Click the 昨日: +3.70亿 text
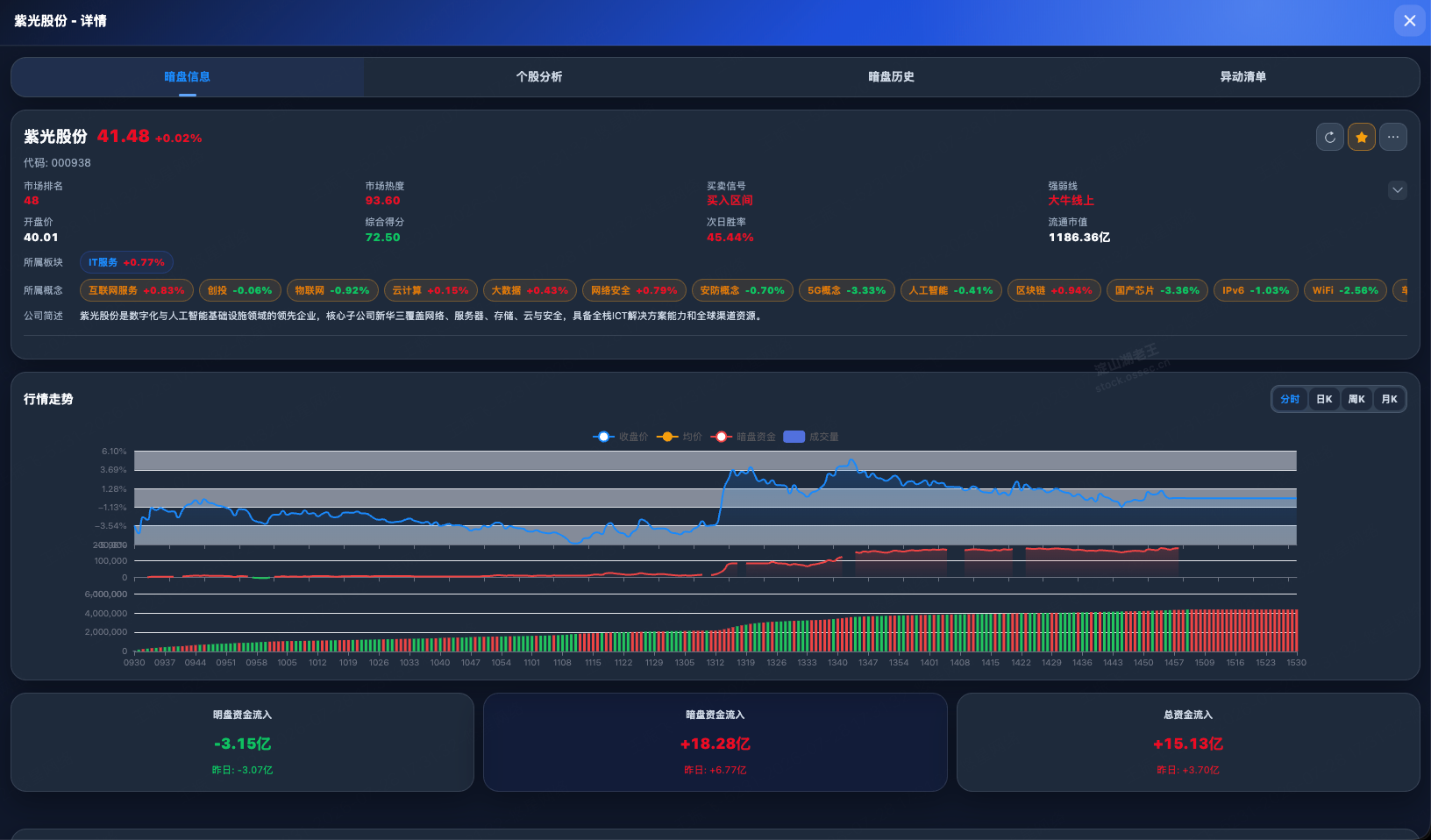The height and width of the screenshot is (840, 1431). point(1188,770)
